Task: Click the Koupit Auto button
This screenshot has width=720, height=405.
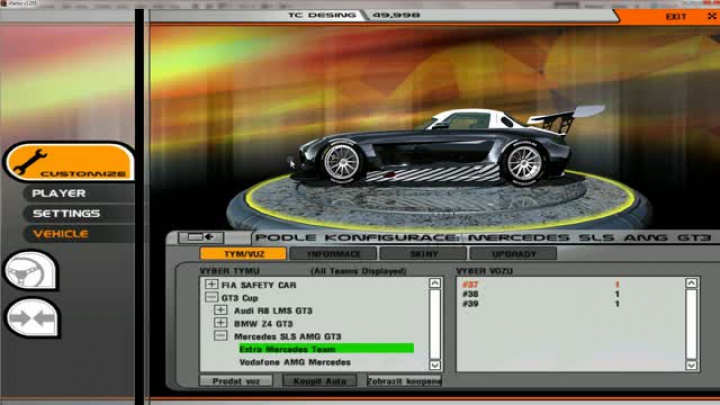Action: pyautogui.click(x=320, y=381)
